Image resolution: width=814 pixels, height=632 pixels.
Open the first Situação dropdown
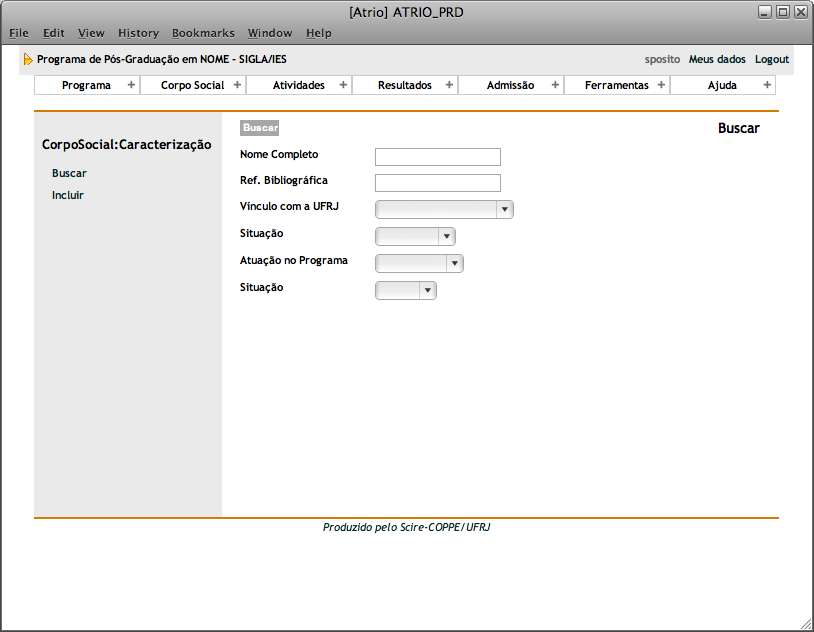415,236
